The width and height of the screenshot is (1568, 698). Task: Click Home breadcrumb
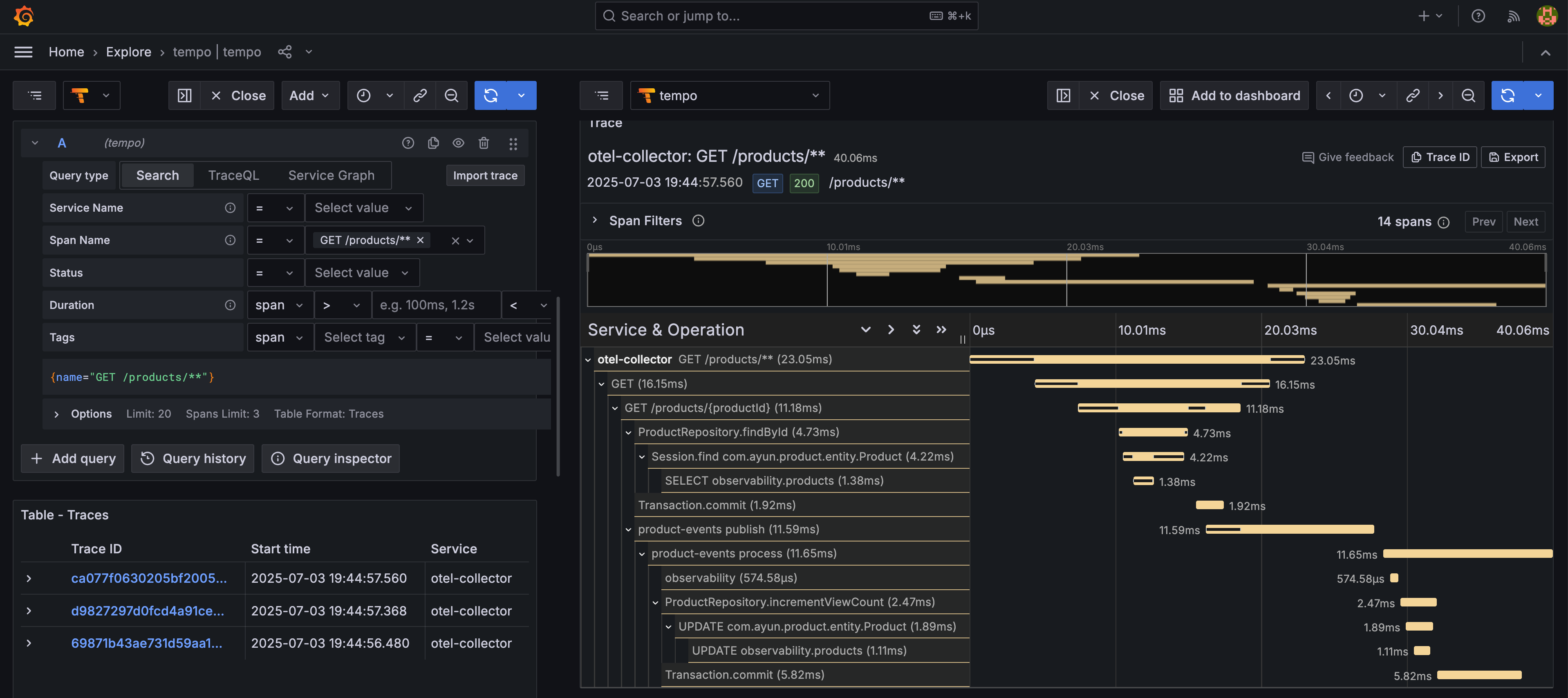(66, 52)
